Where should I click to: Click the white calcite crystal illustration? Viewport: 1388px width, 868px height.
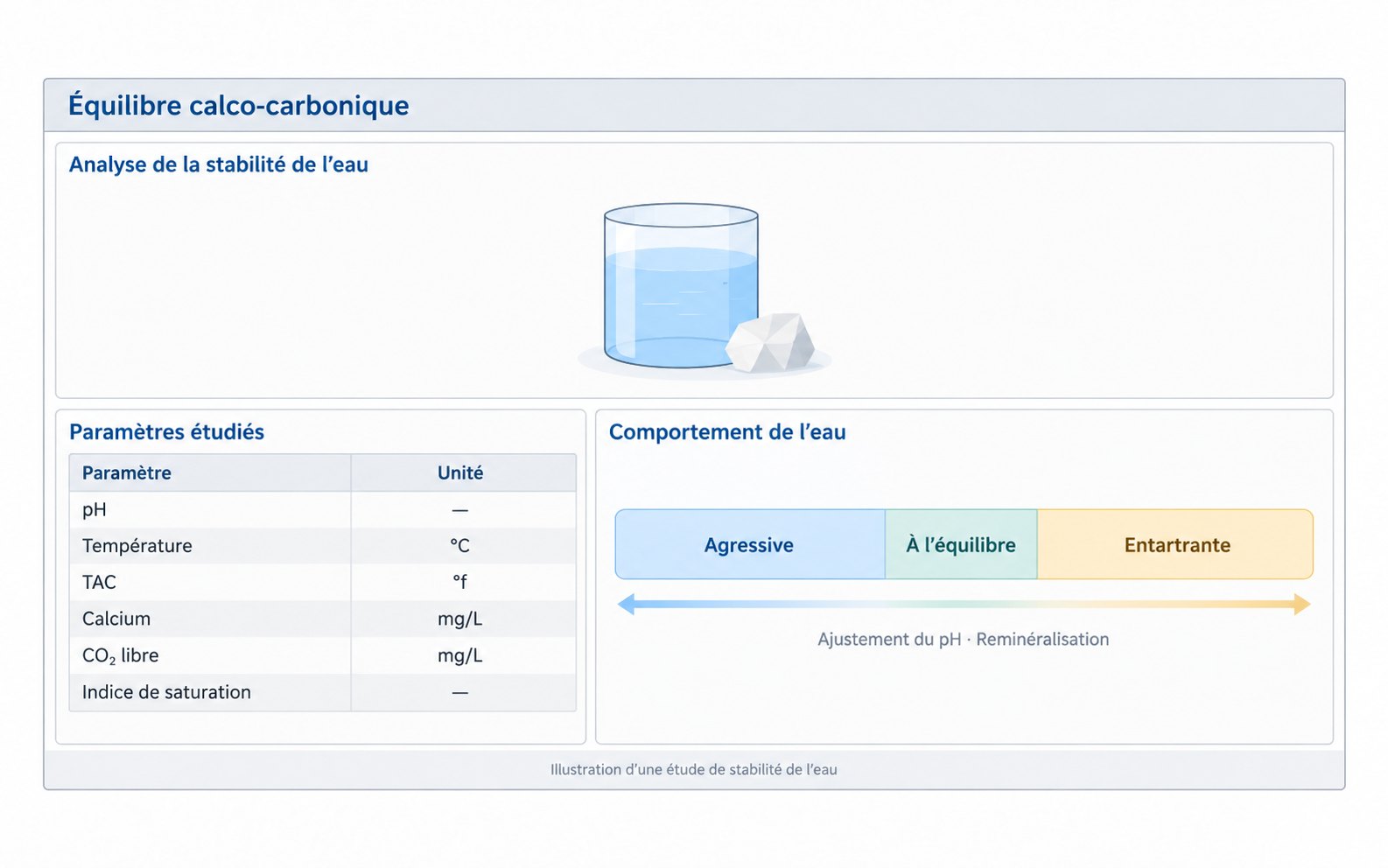pos(770,342)
